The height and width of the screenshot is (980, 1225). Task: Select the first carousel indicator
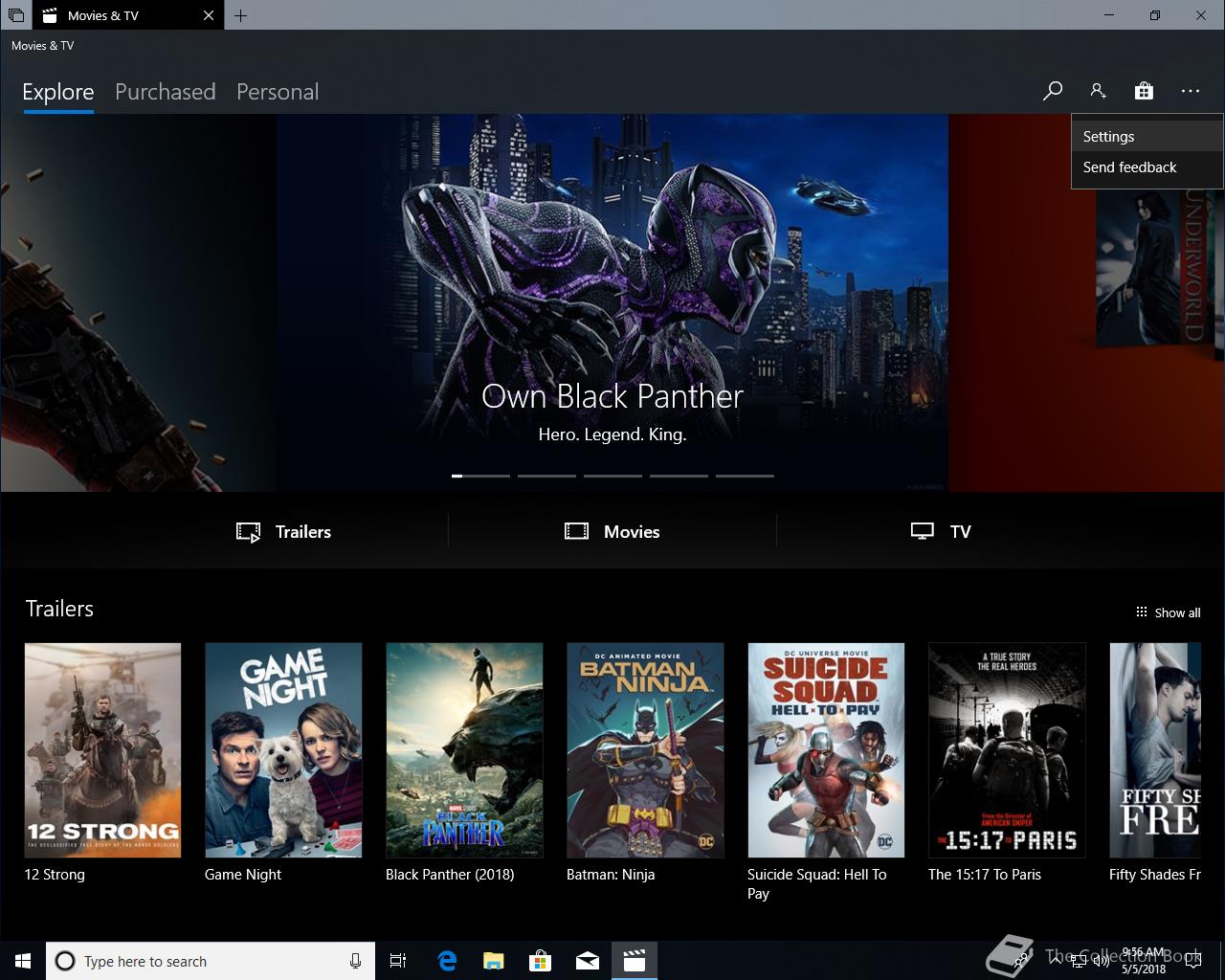(x=480, y=476)
